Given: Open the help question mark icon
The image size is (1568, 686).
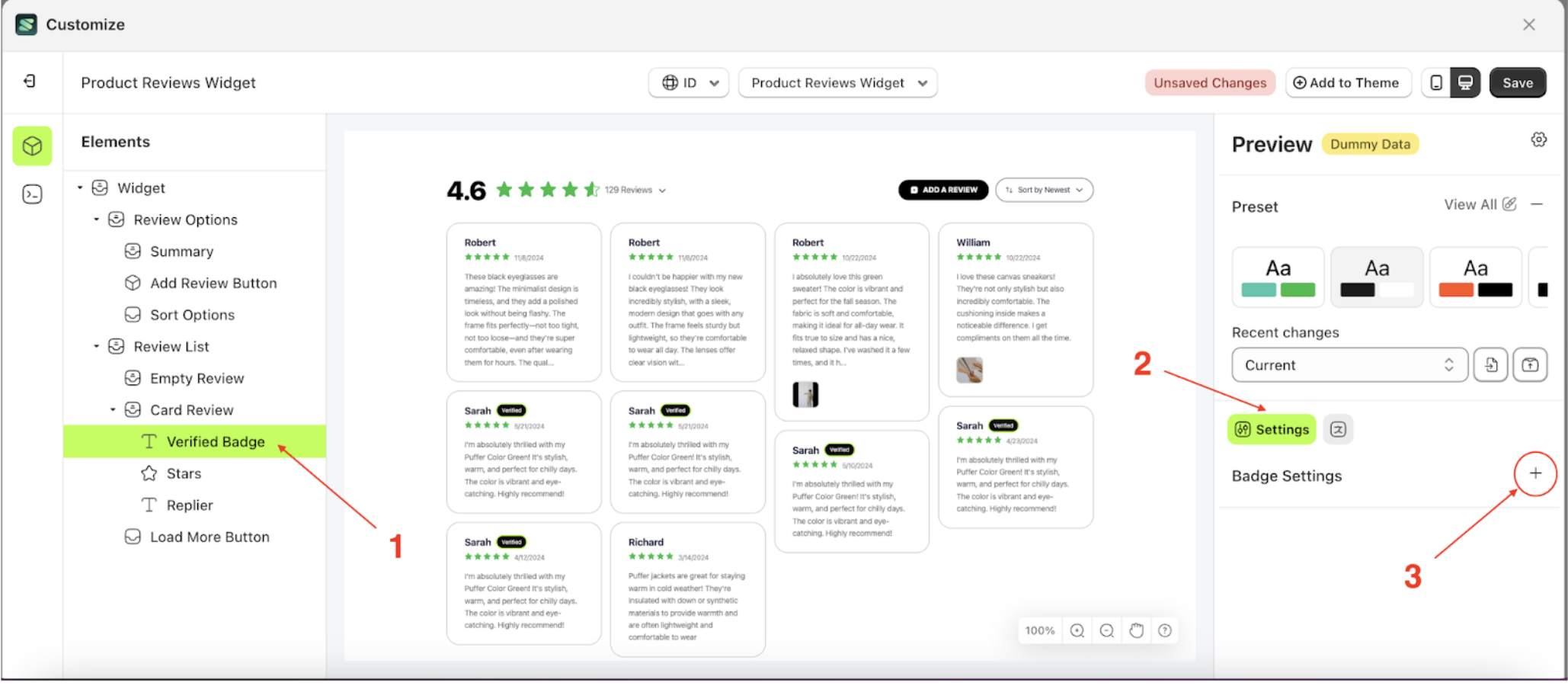Looking at the screenshot, I should tap(1164, 630).
